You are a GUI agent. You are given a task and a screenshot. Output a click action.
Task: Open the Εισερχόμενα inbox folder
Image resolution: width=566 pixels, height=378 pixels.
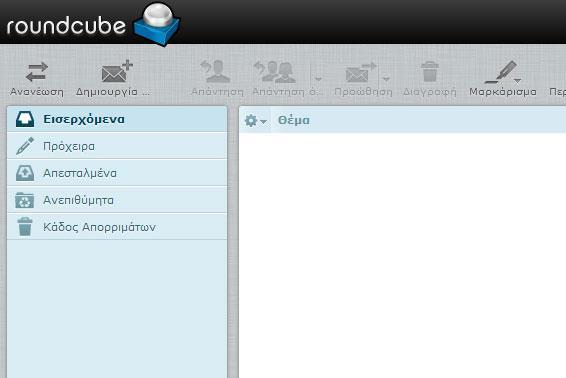click(x=117, y=119)
